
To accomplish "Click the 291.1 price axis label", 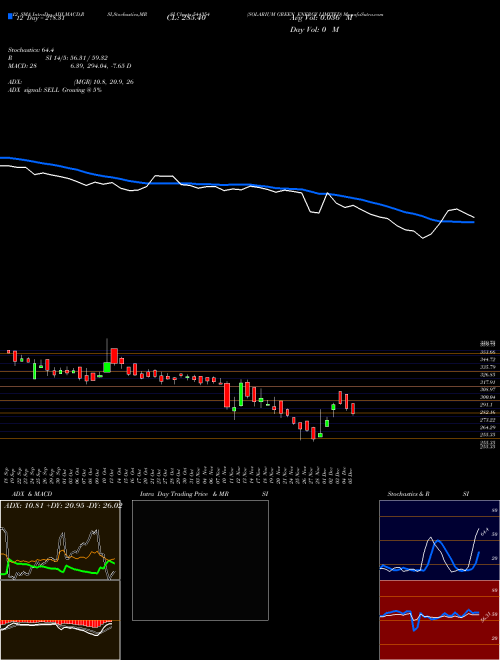I will [x=489, y=405].
